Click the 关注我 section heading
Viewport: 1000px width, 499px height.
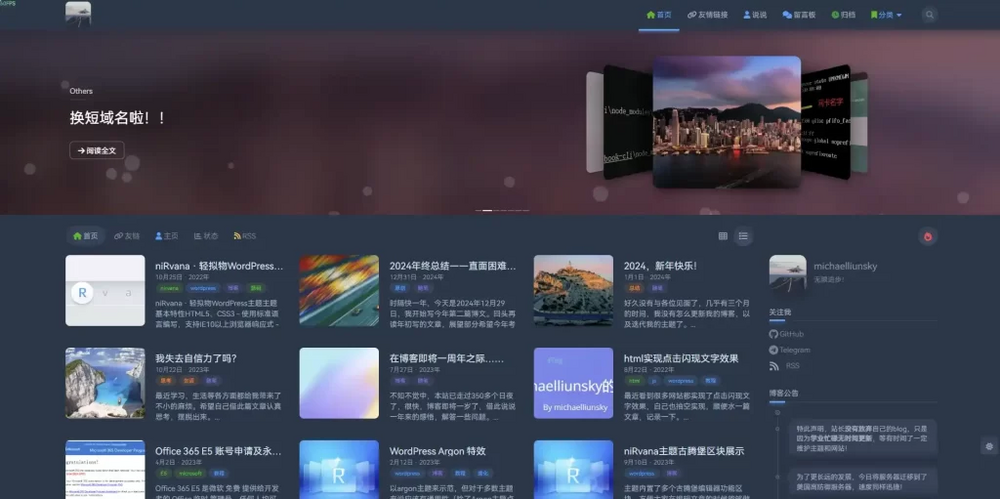780,312
